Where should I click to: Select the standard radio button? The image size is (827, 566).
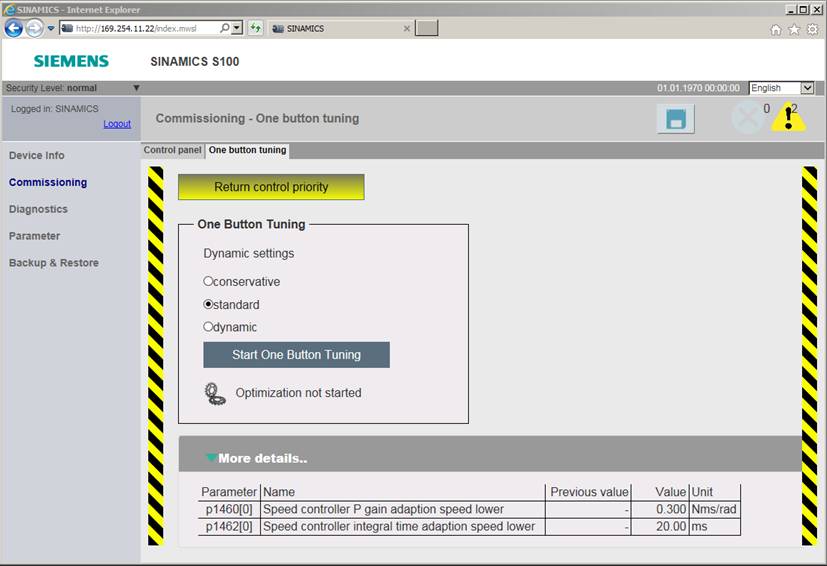click(208, 304)
